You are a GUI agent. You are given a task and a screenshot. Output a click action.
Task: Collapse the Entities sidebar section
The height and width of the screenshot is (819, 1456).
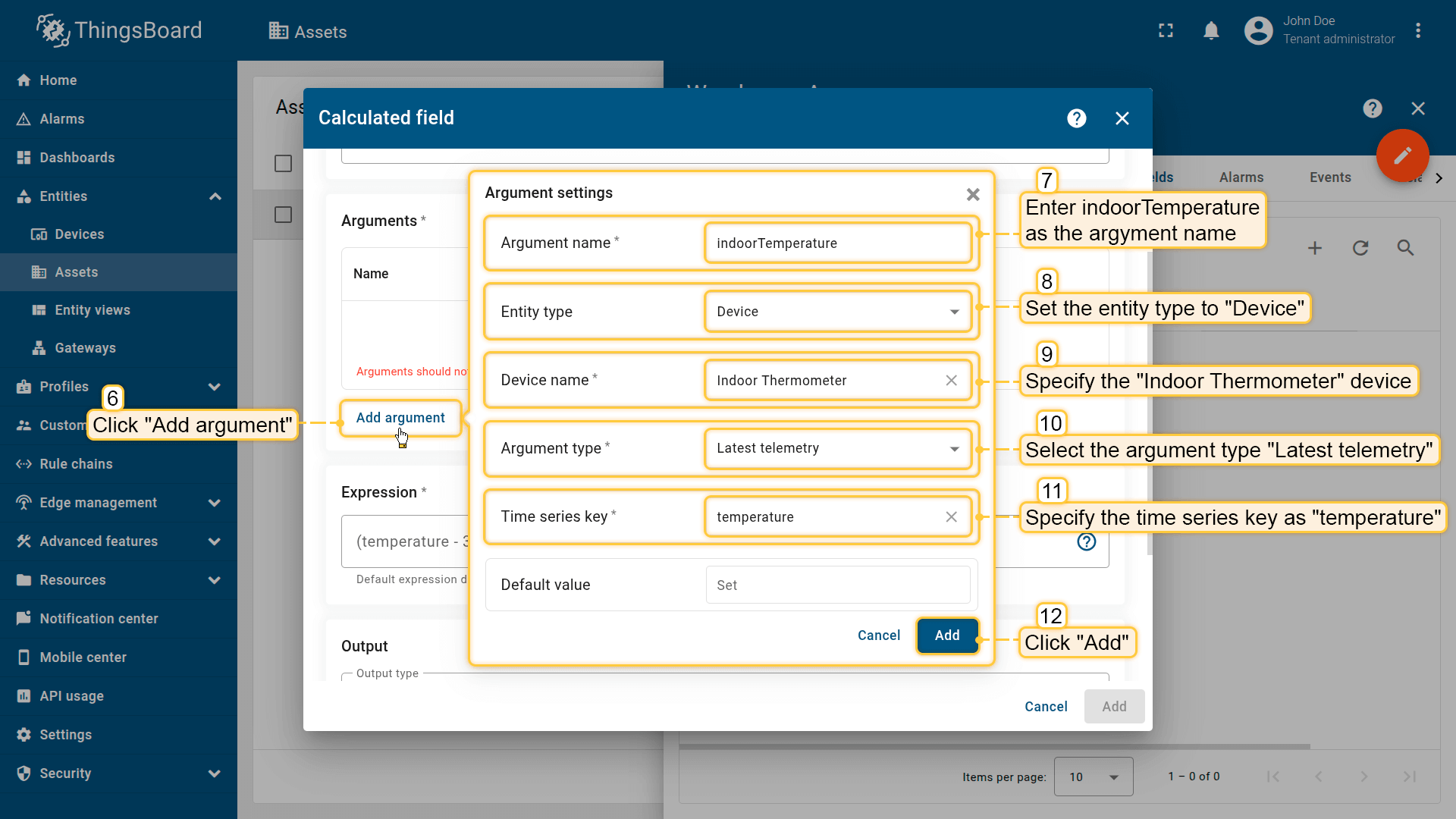pyautogui.click(x=215, y=196)
